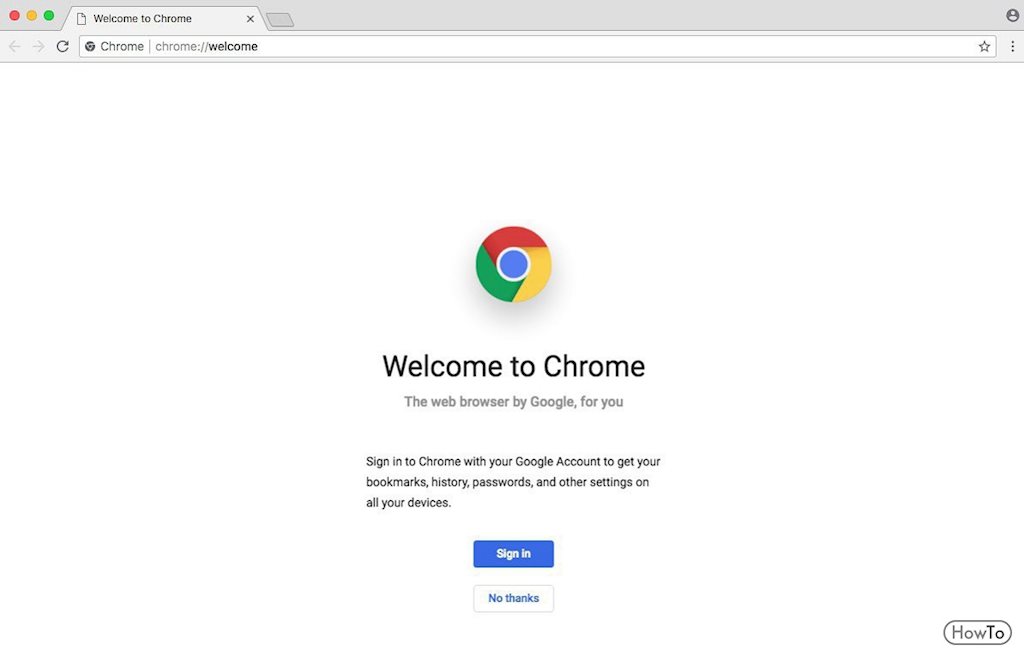Click the forward navigation arrow
The height and width of the screenshot is (657, 1024).
pyautogui.click(x=38, y=46)
